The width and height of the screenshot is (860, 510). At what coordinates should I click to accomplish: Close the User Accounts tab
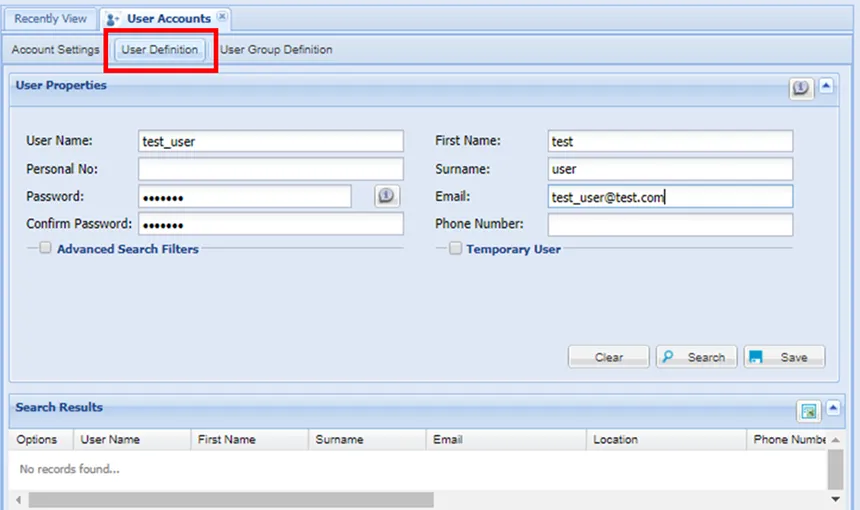(x=222, y=16)
